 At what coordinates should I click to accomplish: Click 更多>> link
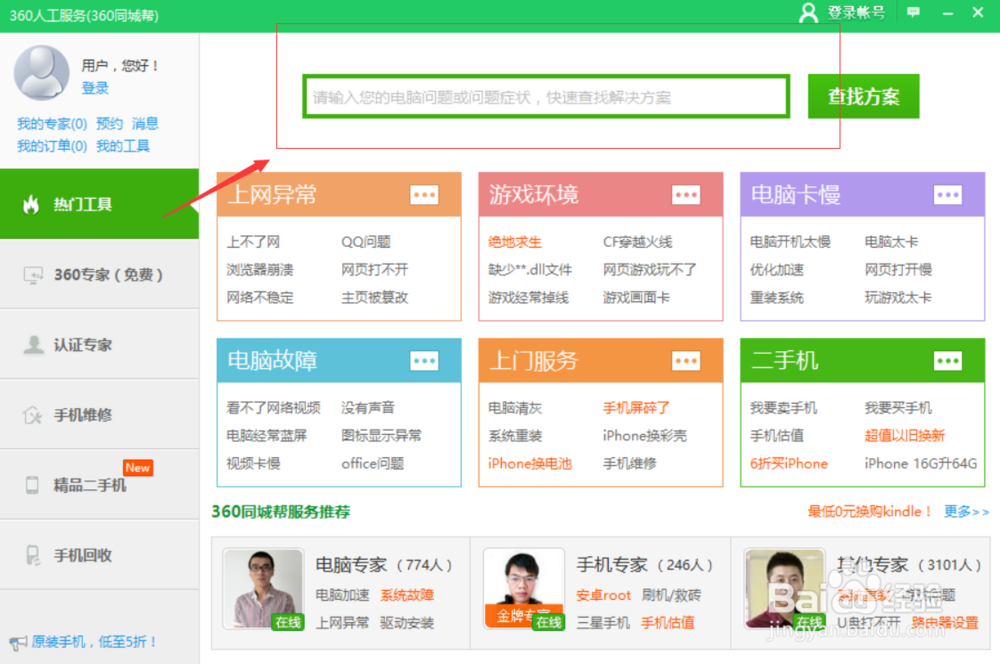966,512
